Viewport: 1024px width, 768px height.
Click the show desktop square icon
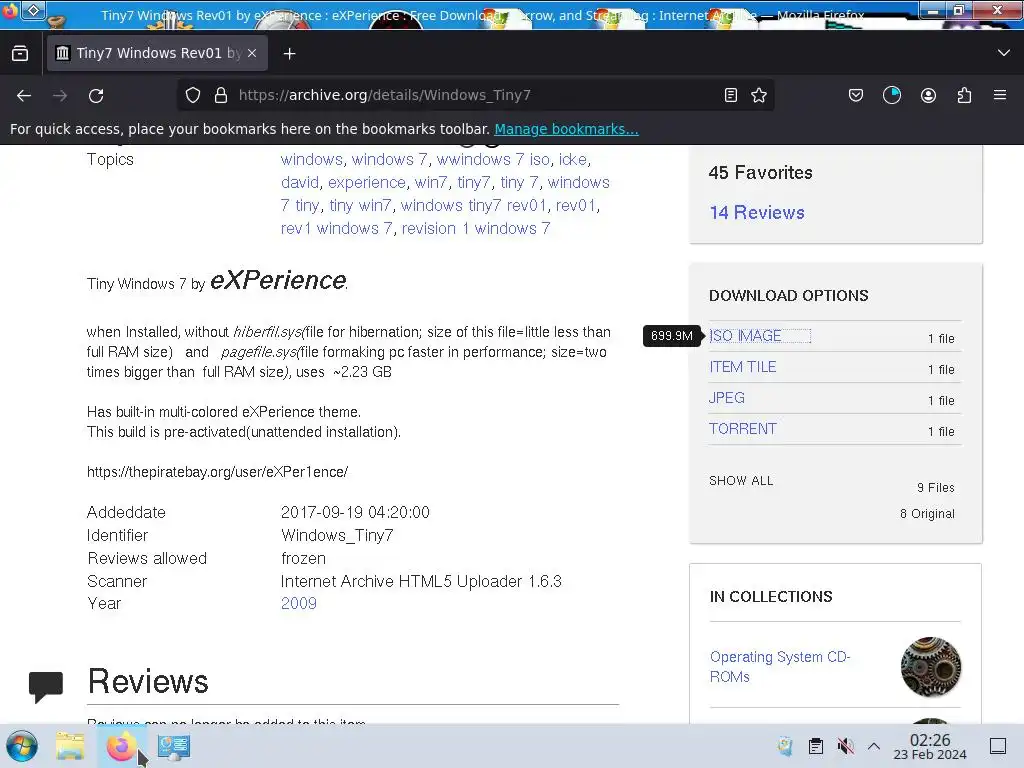pyautogui.click(x=998, y=746)
